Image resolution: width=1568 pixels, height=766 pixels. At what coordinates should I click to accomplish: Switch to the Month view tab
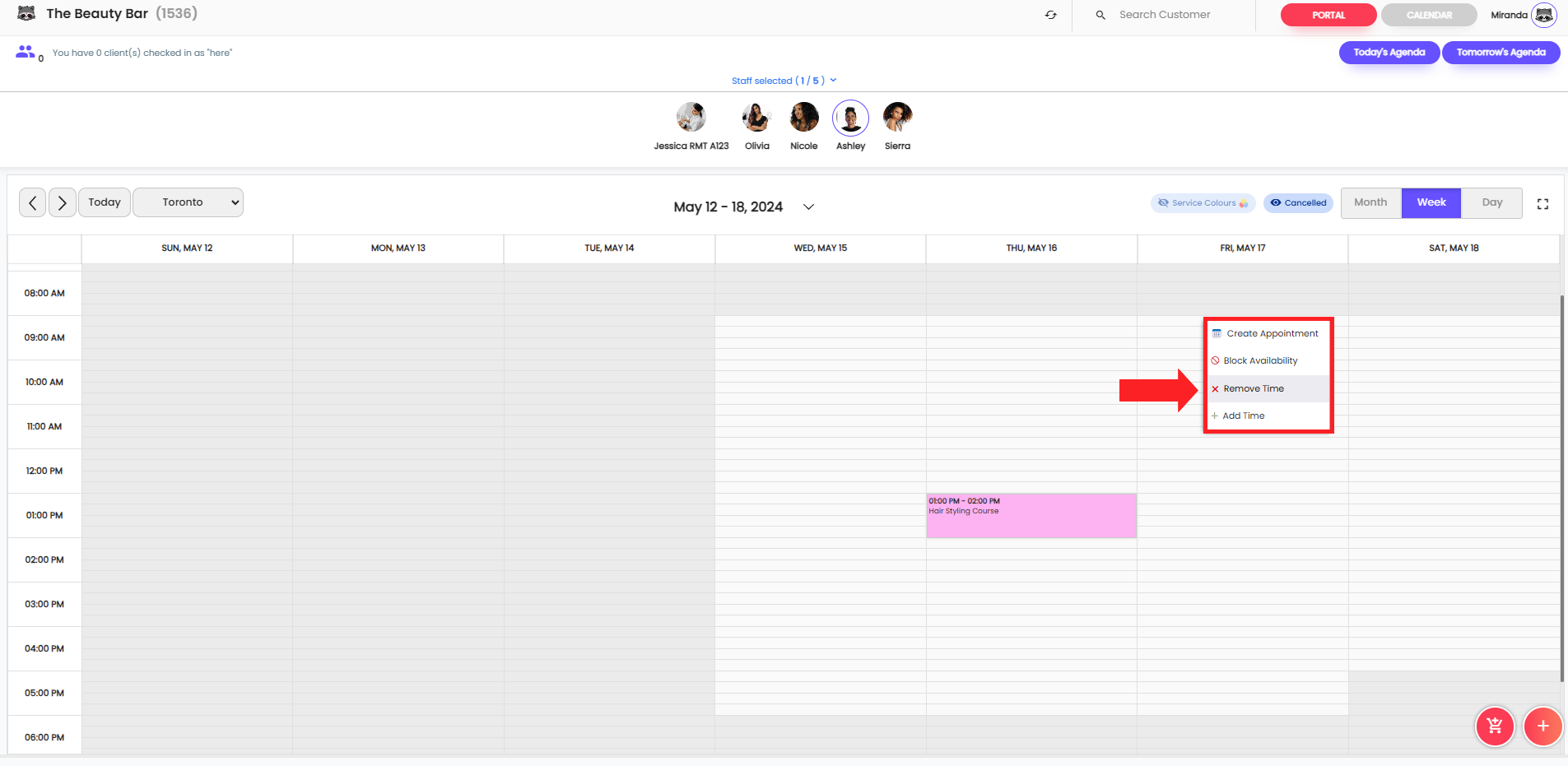point(1370,202)
